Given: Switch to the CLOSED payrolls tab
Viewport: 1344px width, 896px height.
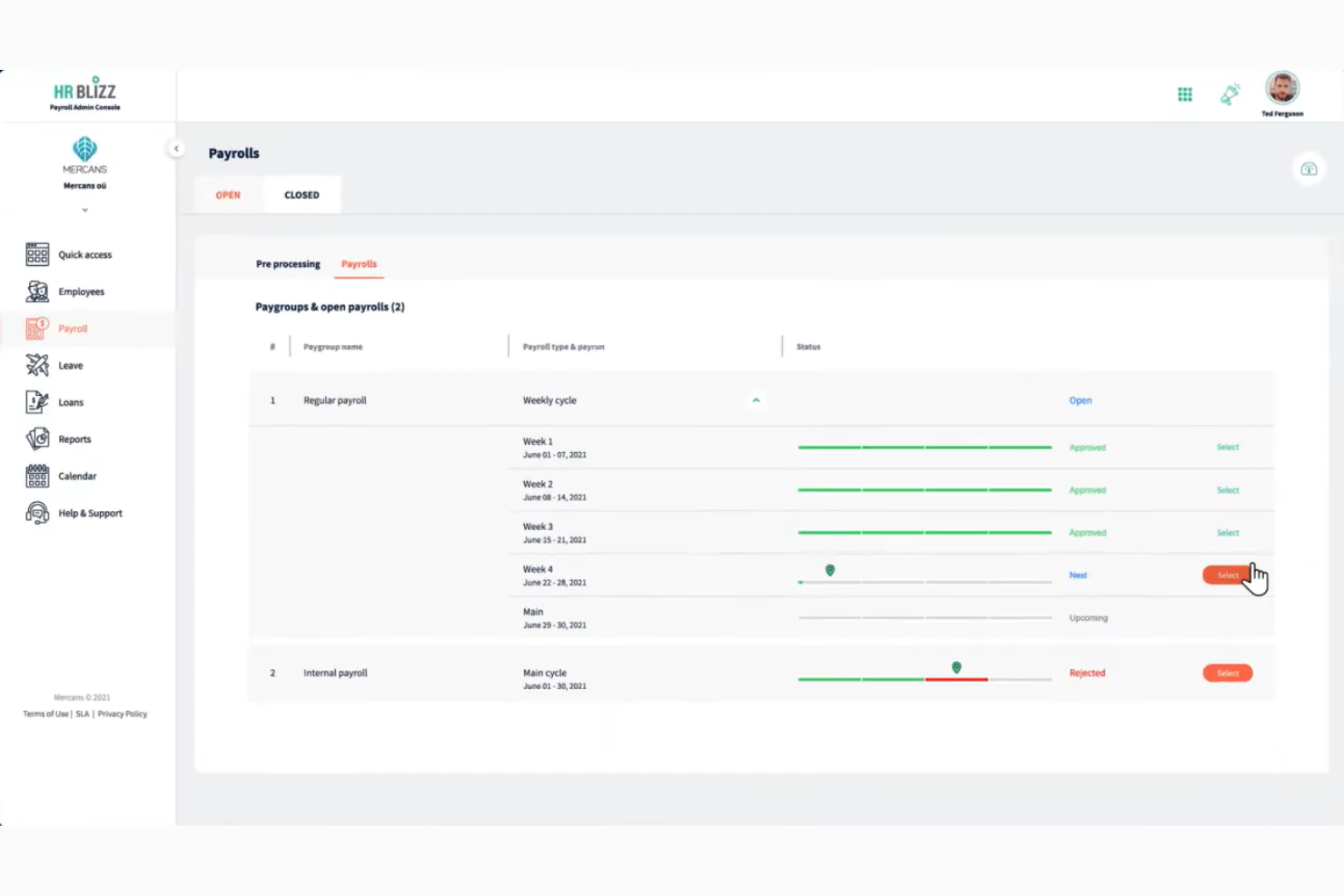Looking at the screenshot, I should pos(301,195).
